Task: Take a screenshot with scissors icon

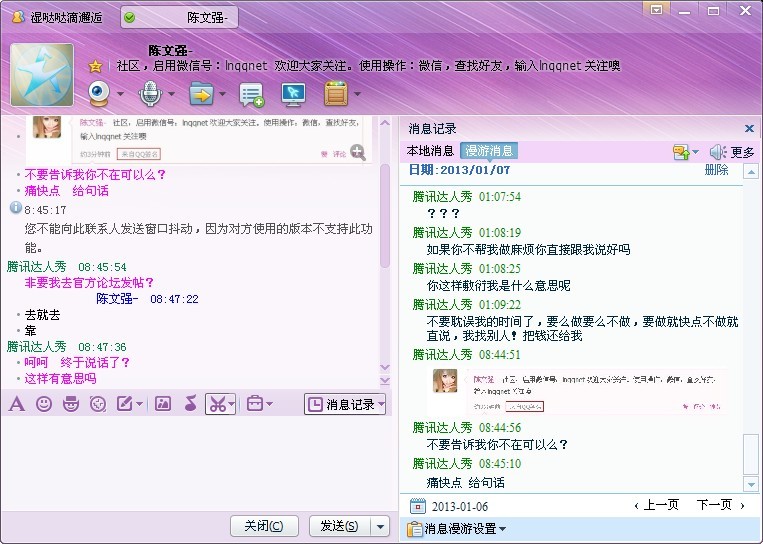Action: point(218,404)
